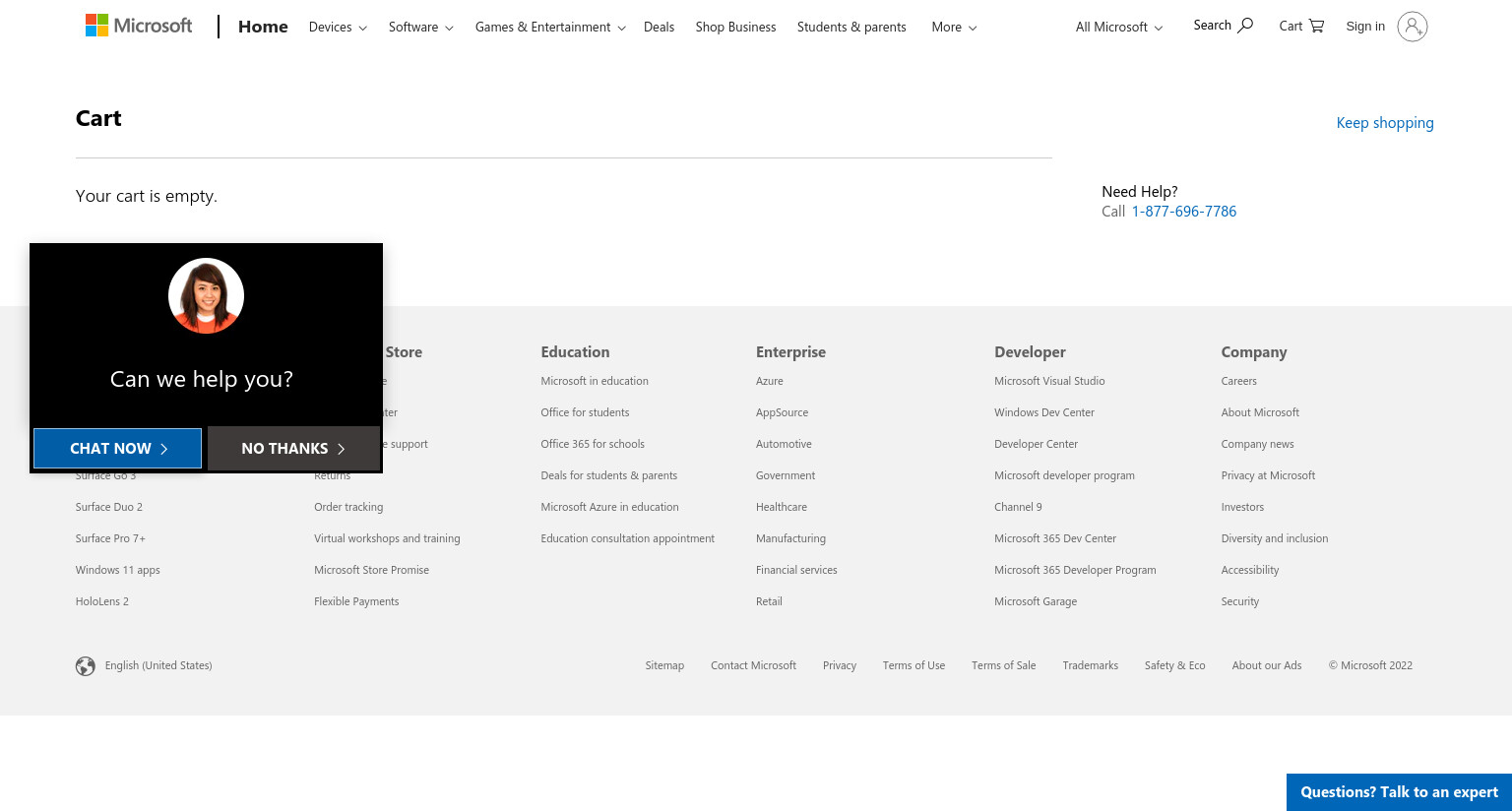Open Microsoft 365 Developer Program link

tap(1075, 570)
